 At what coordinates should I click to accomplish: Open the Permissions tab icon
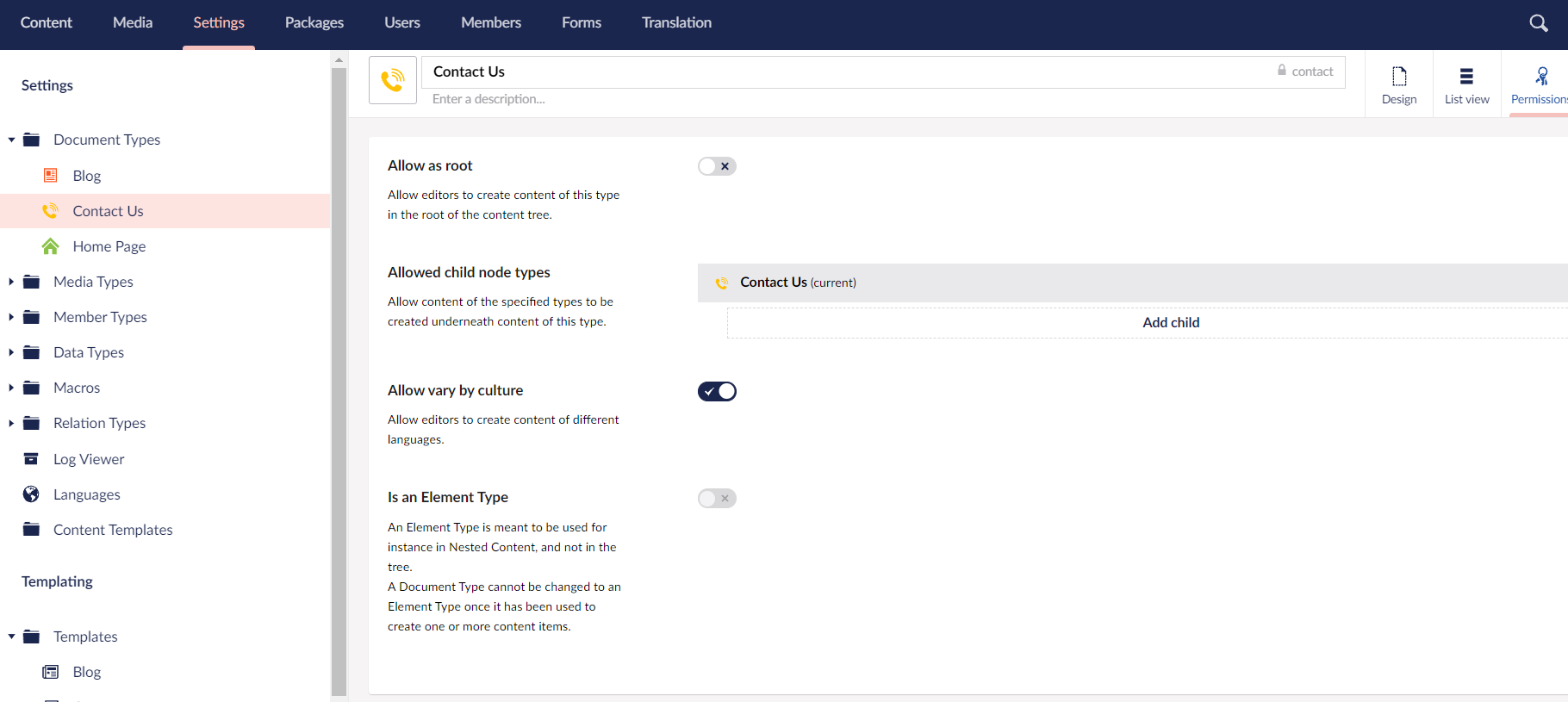[x=1542, y=77]
